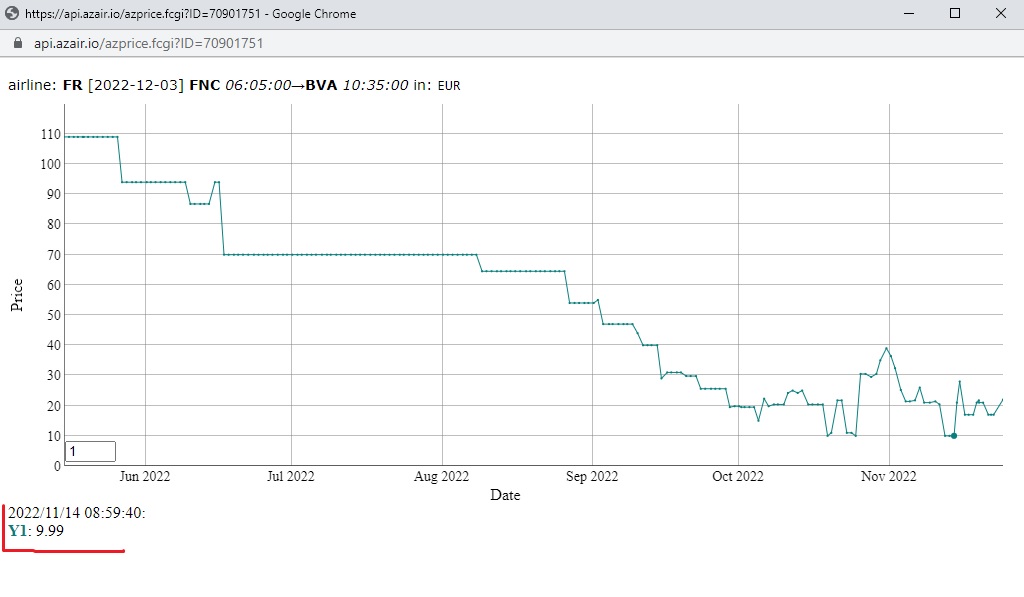Click the 'Nov 2022' axis label
Viewport: 1024px width, 597px height.
[889, 476]
